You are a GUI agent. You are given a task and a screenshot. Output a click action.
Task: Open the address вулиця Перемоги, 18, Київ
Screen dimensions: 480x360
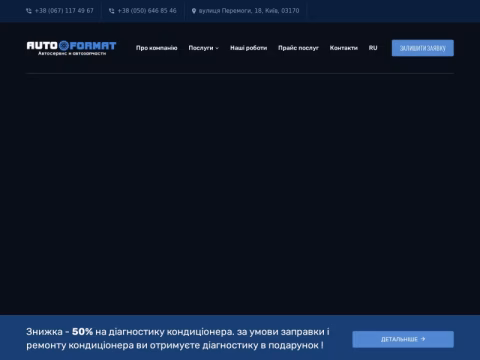coord(249,11)
